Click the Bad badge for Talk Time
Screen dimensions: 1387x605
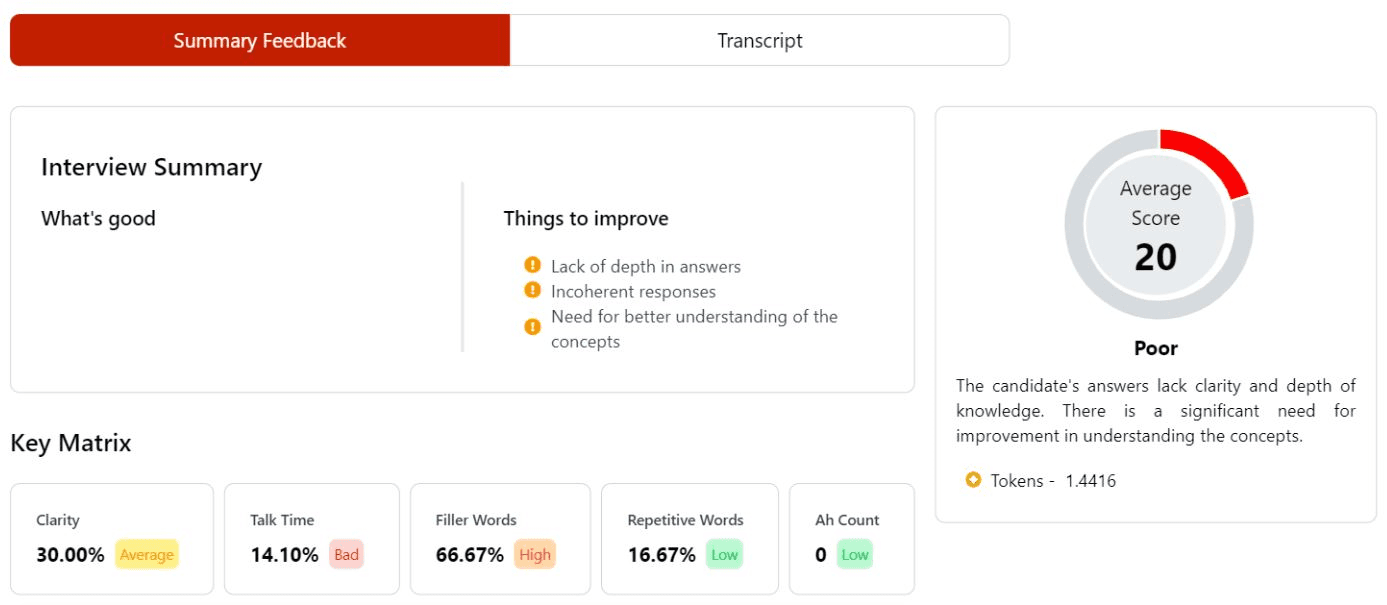346,555
